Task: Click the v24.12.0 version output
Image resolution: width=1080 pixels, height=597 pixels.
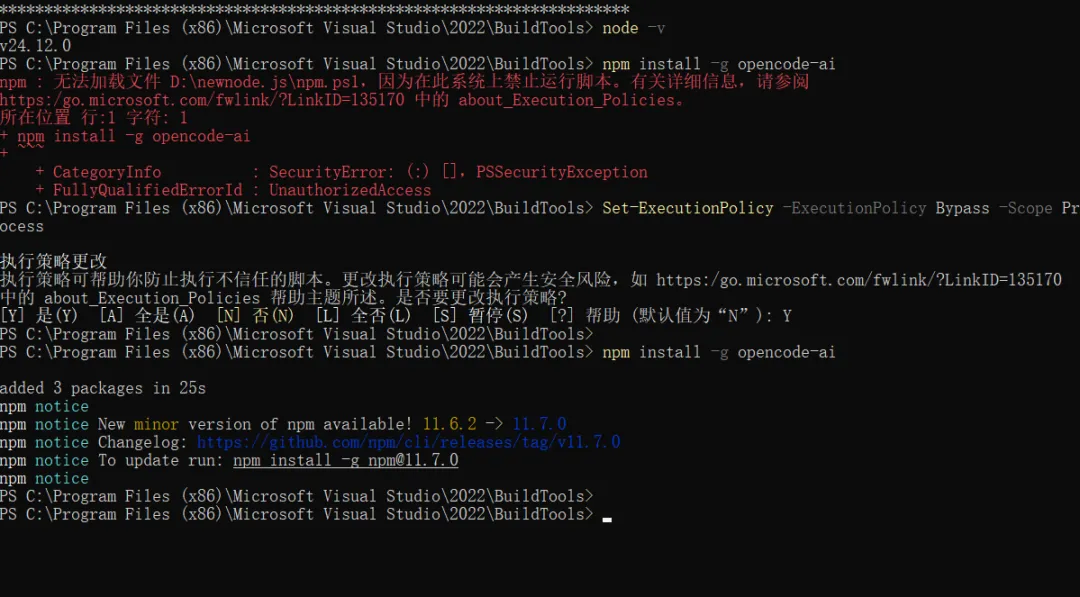Action: 36,46
